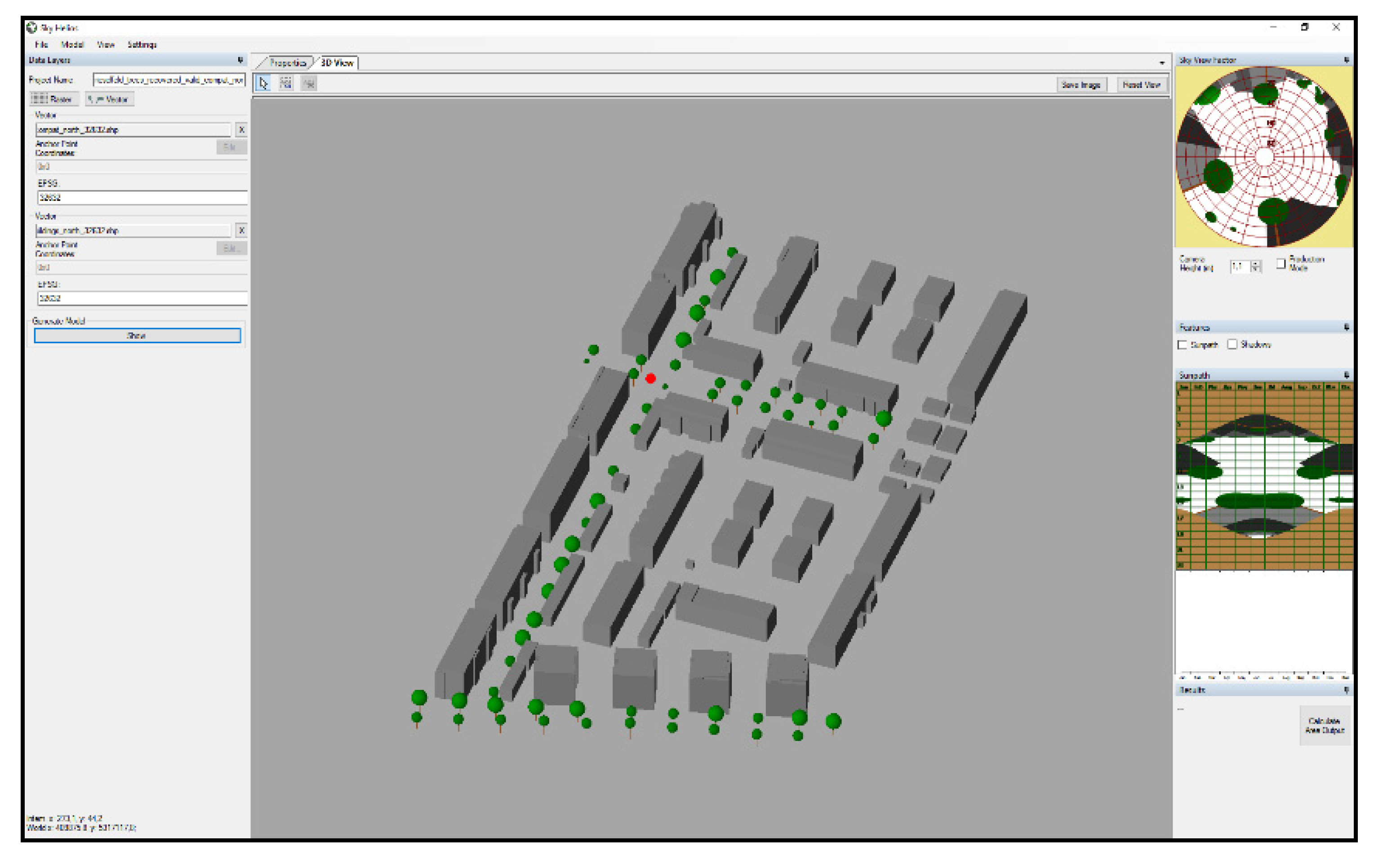Pin the Sunpath panel

1347,375
